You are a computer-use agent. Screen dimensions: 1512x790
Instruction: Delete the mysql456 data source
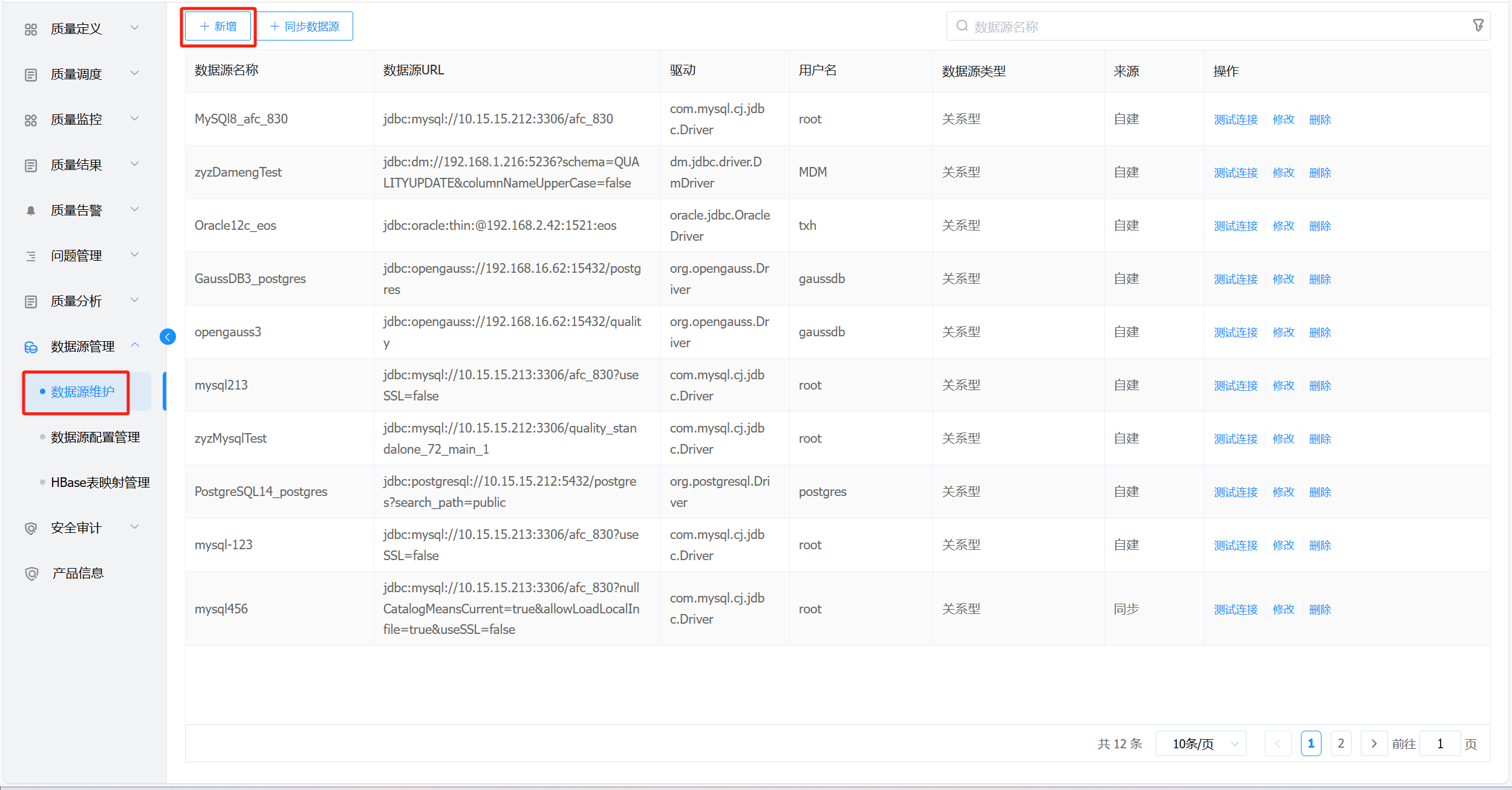[1320, 609]
